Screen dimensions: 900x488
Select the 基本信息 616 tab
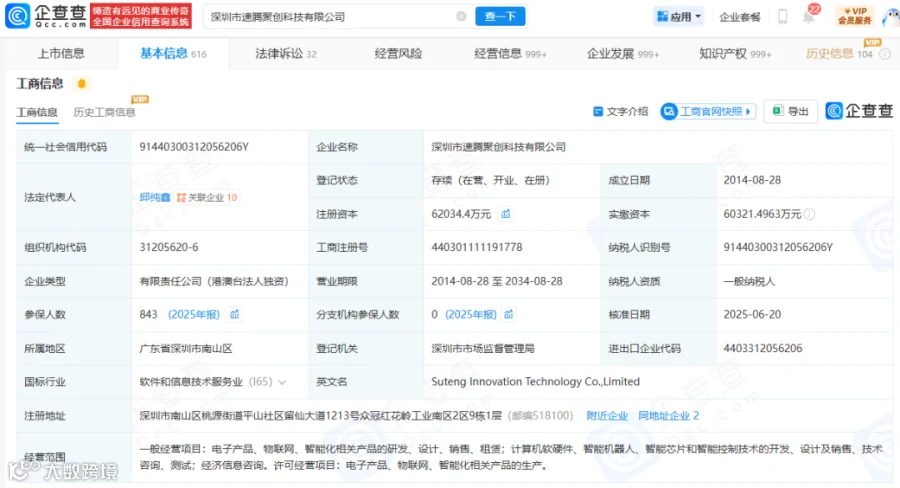tap(173, 54)
